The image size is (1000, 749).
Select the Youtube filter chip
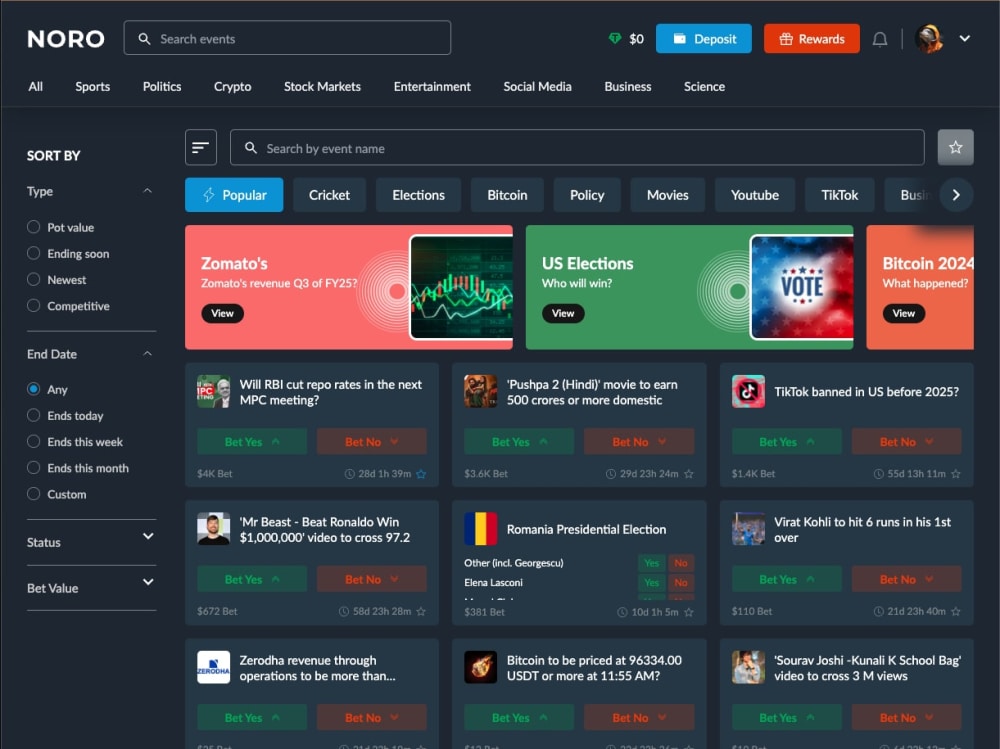point(754,195)
